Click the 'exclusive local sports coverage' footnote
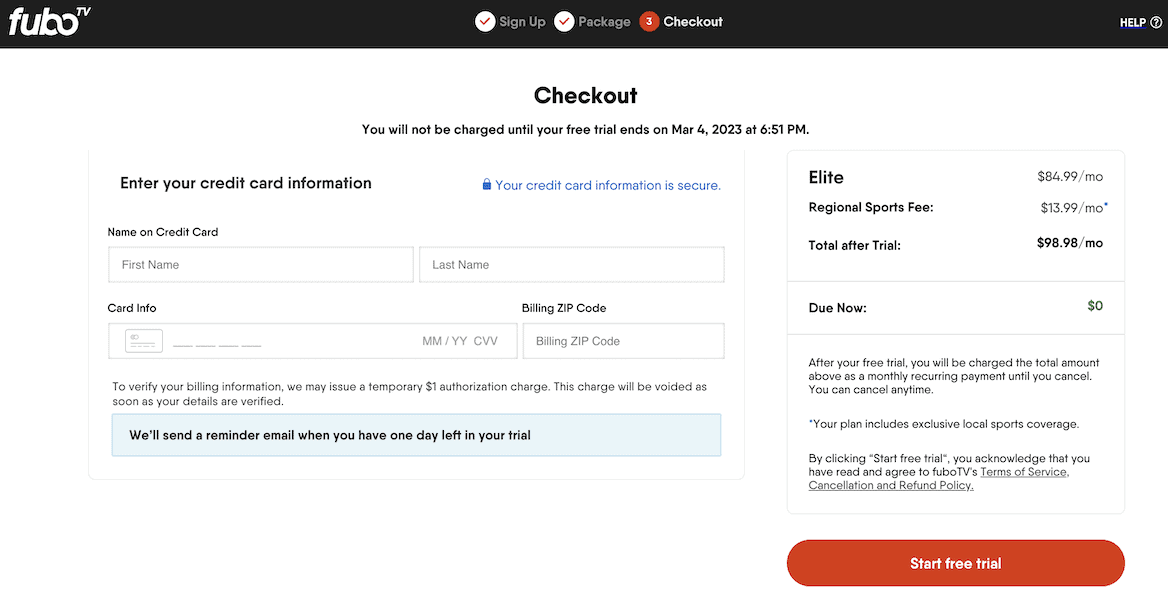This screenshot has width=1168, height=600. click(944, 424)
